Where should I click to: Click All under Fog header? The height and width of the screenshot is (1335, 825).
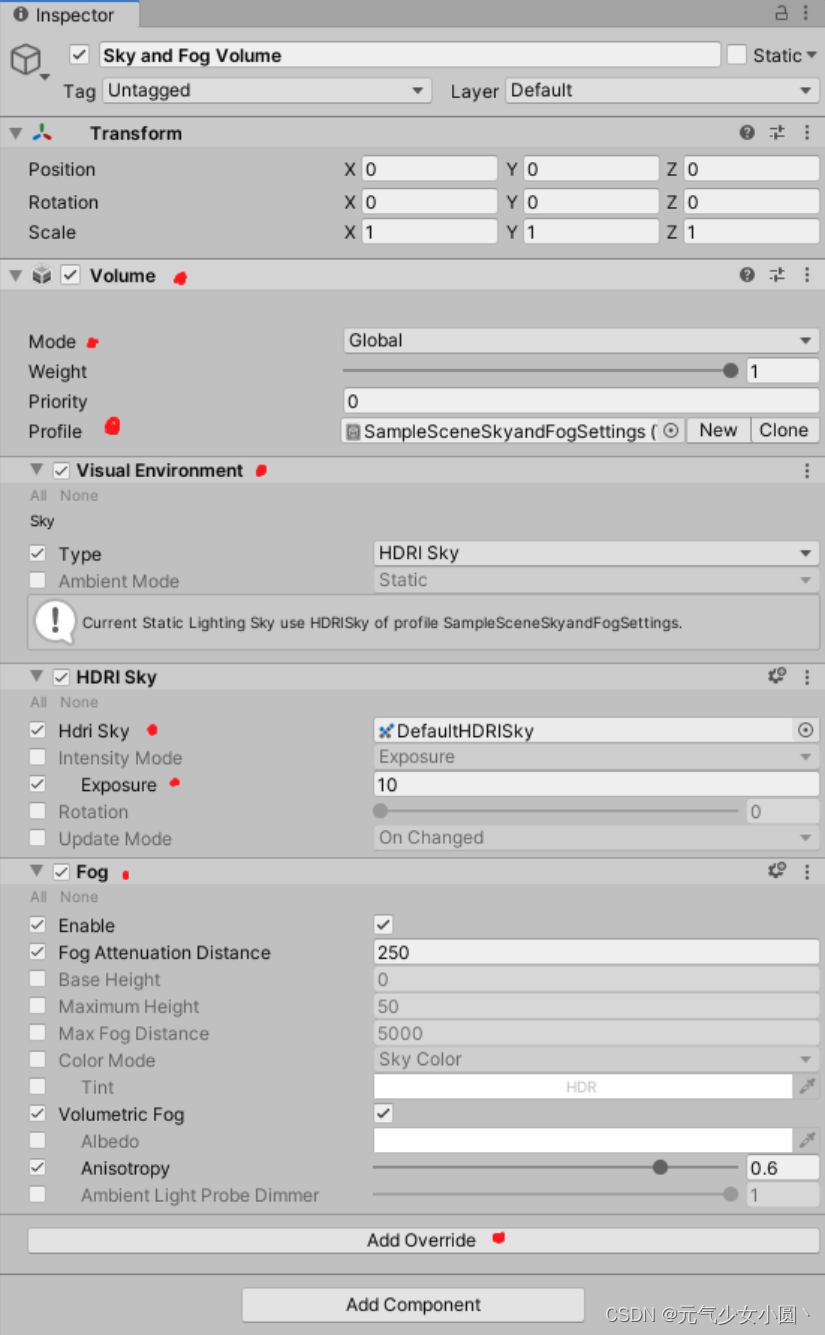point(38,897)
